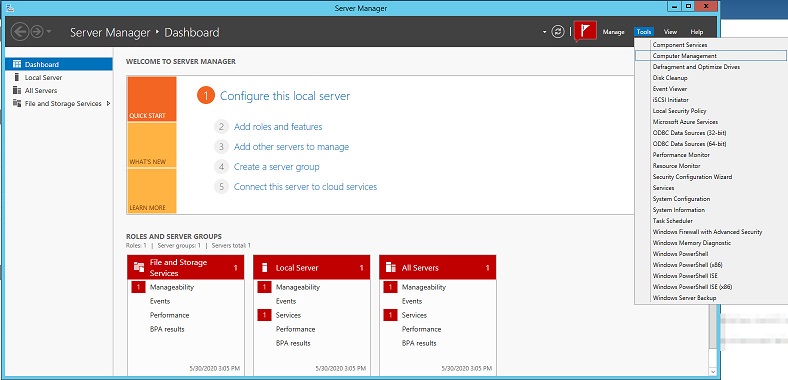This screenshot has height=380, width=788.
Task: Click All Servers tile icon
Action: [390, 268]
